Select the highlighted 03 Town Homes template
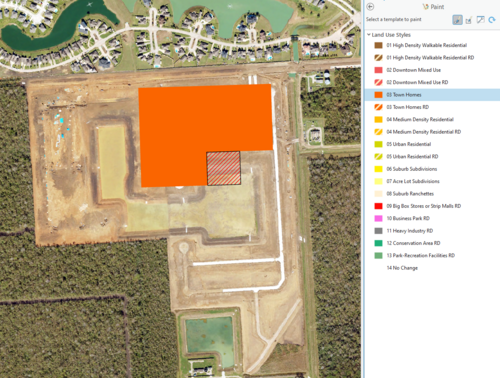Viewport: 500px width, 378px height. (432, 95)
